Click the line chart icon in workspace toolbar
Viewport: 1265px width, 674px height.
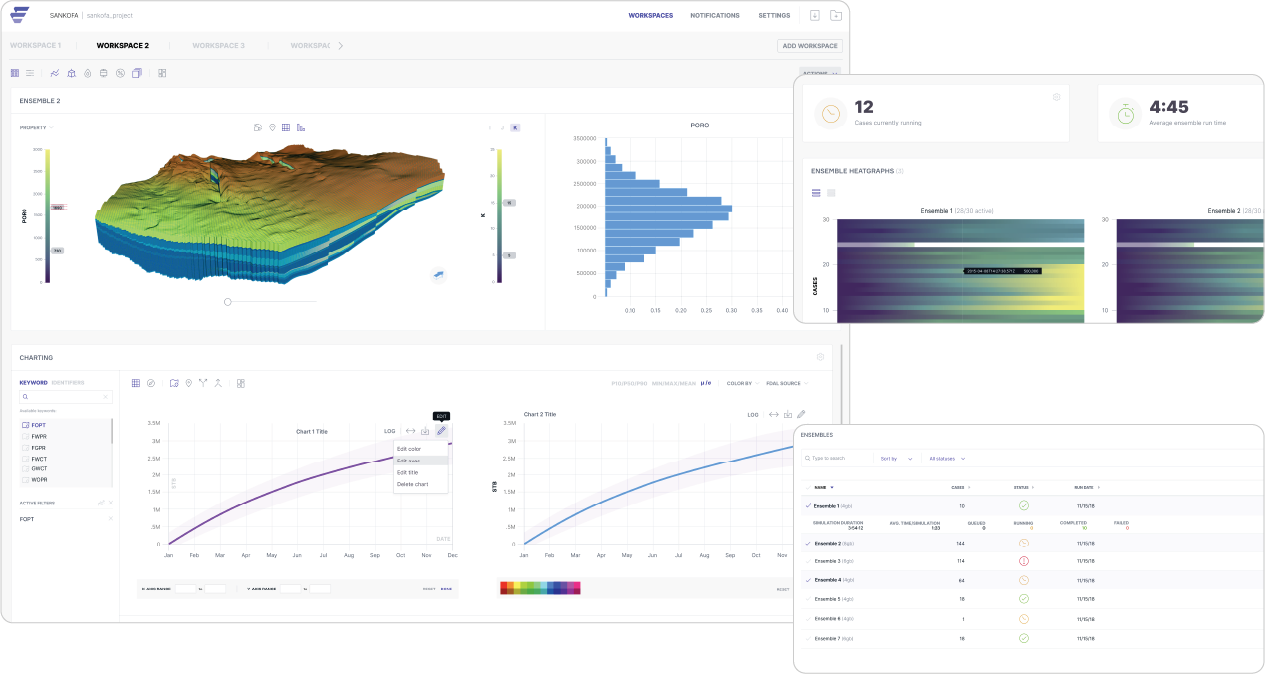(55, 73)
